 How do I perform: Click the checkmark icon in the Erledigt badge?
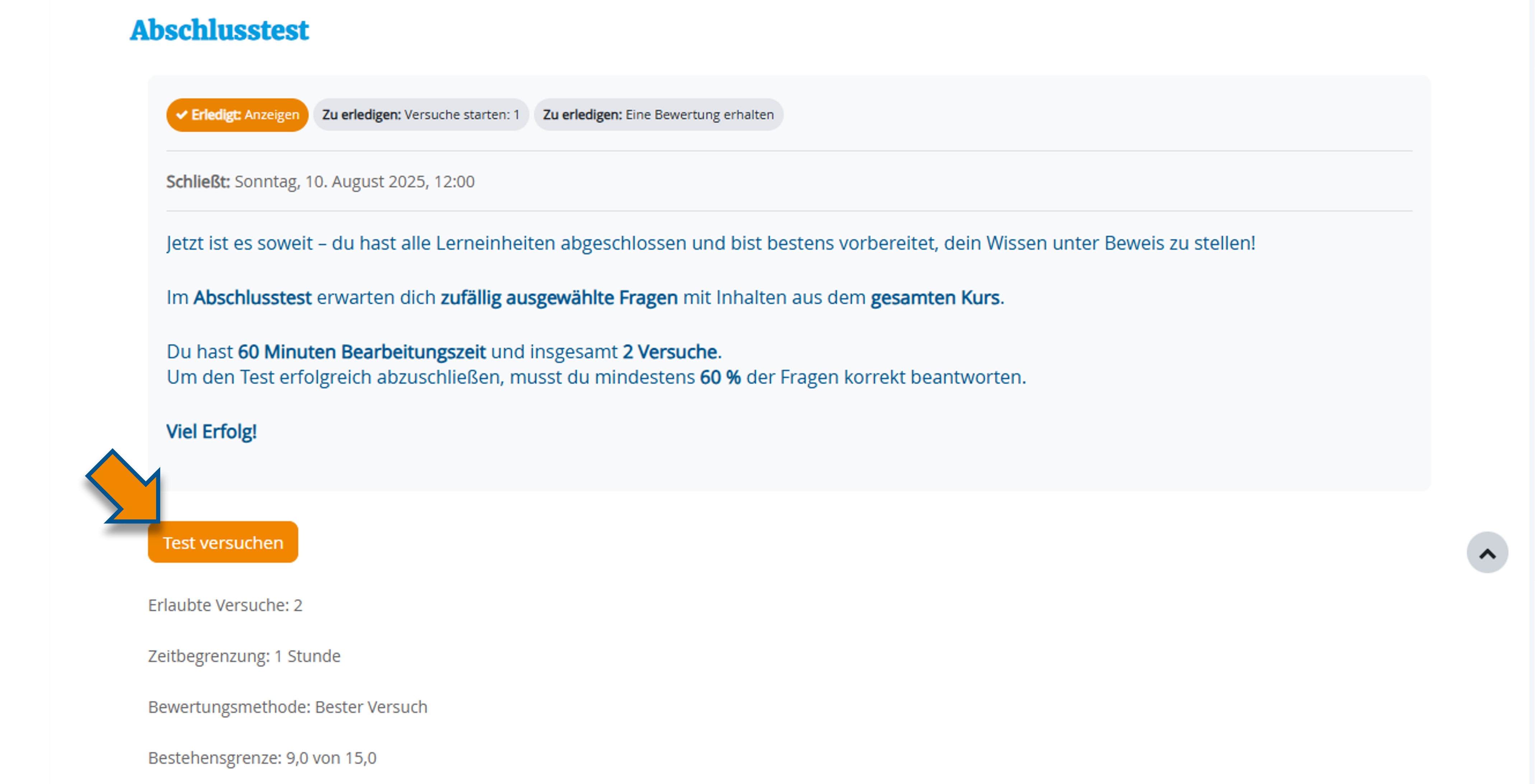(182, 115)
